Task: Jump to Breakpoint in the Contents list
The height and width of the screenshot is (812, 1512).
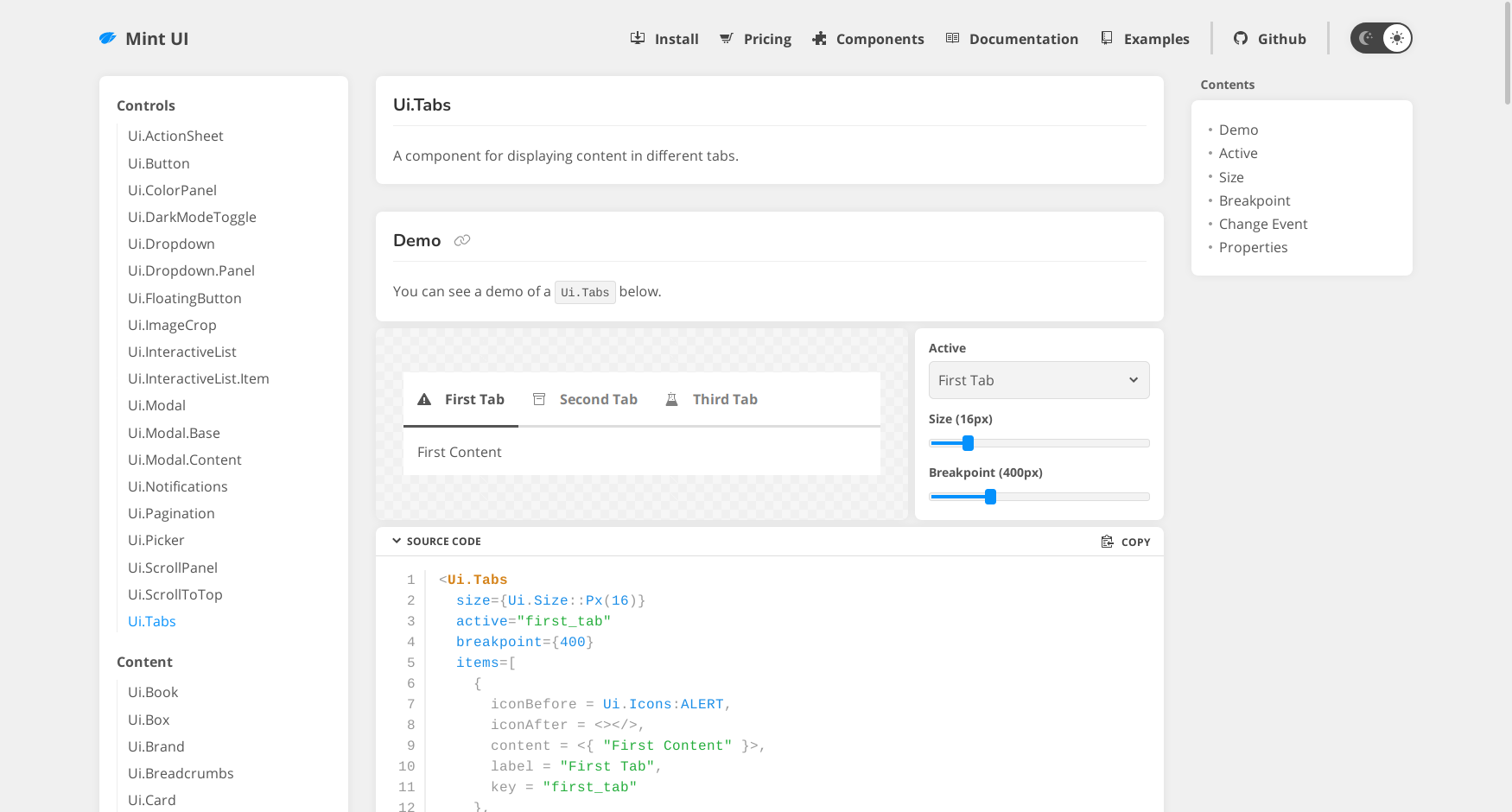Action: 1255,200
